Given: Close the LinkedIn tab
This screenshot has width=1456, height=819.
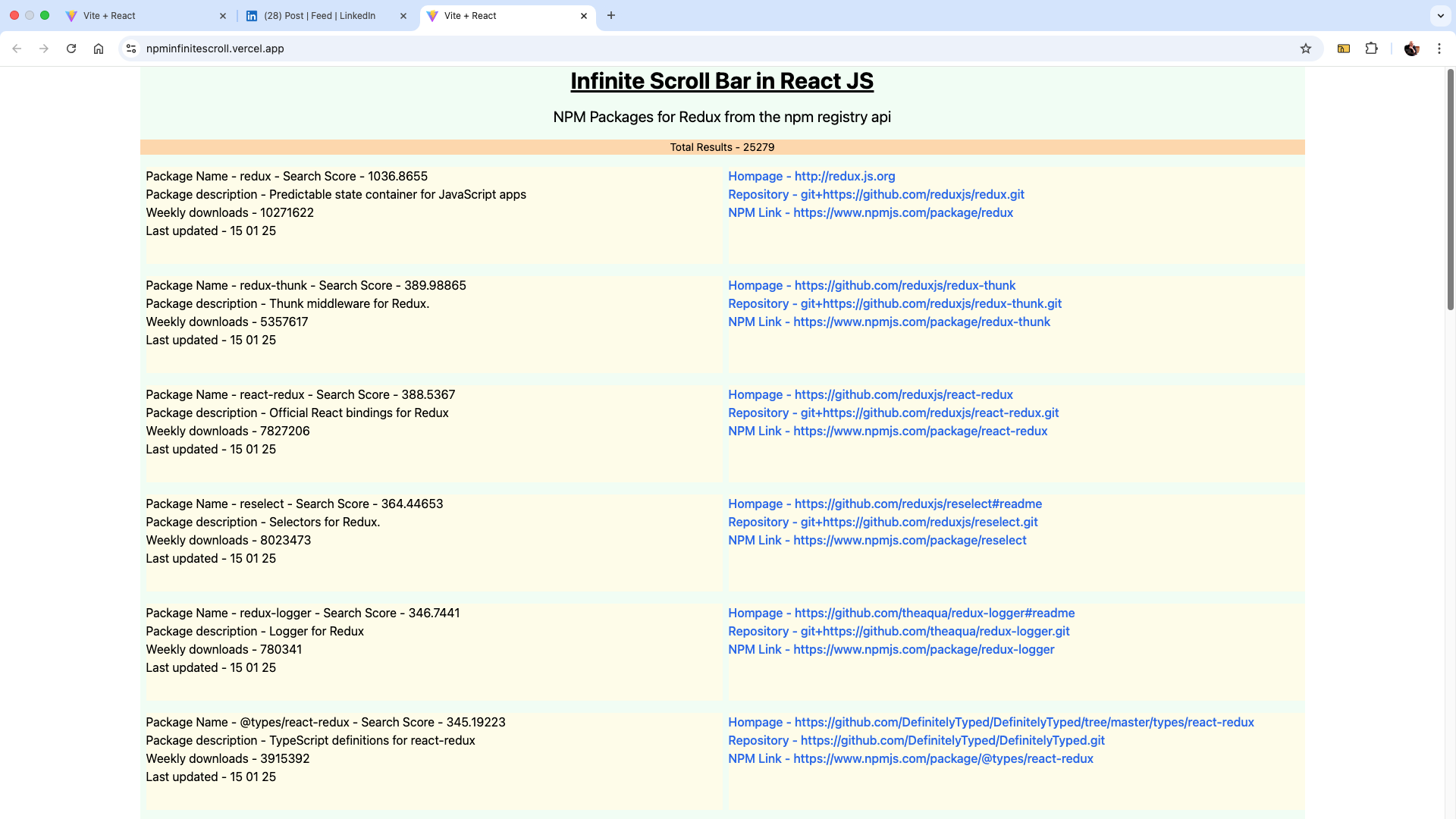Looking at the screenshot, I should click(x=403, y=16).
